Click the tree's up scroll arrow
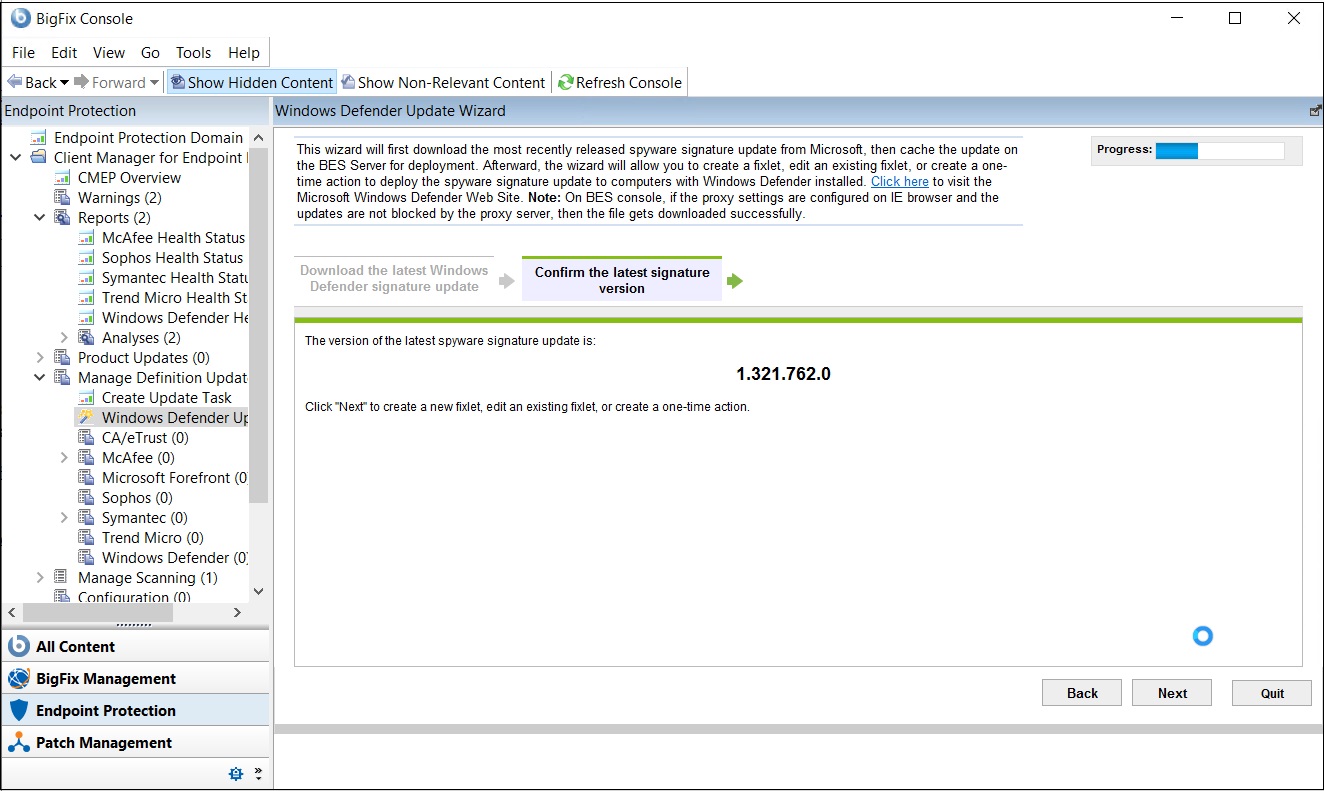This screenshot has width=1325, height=791. coord(259,138)
